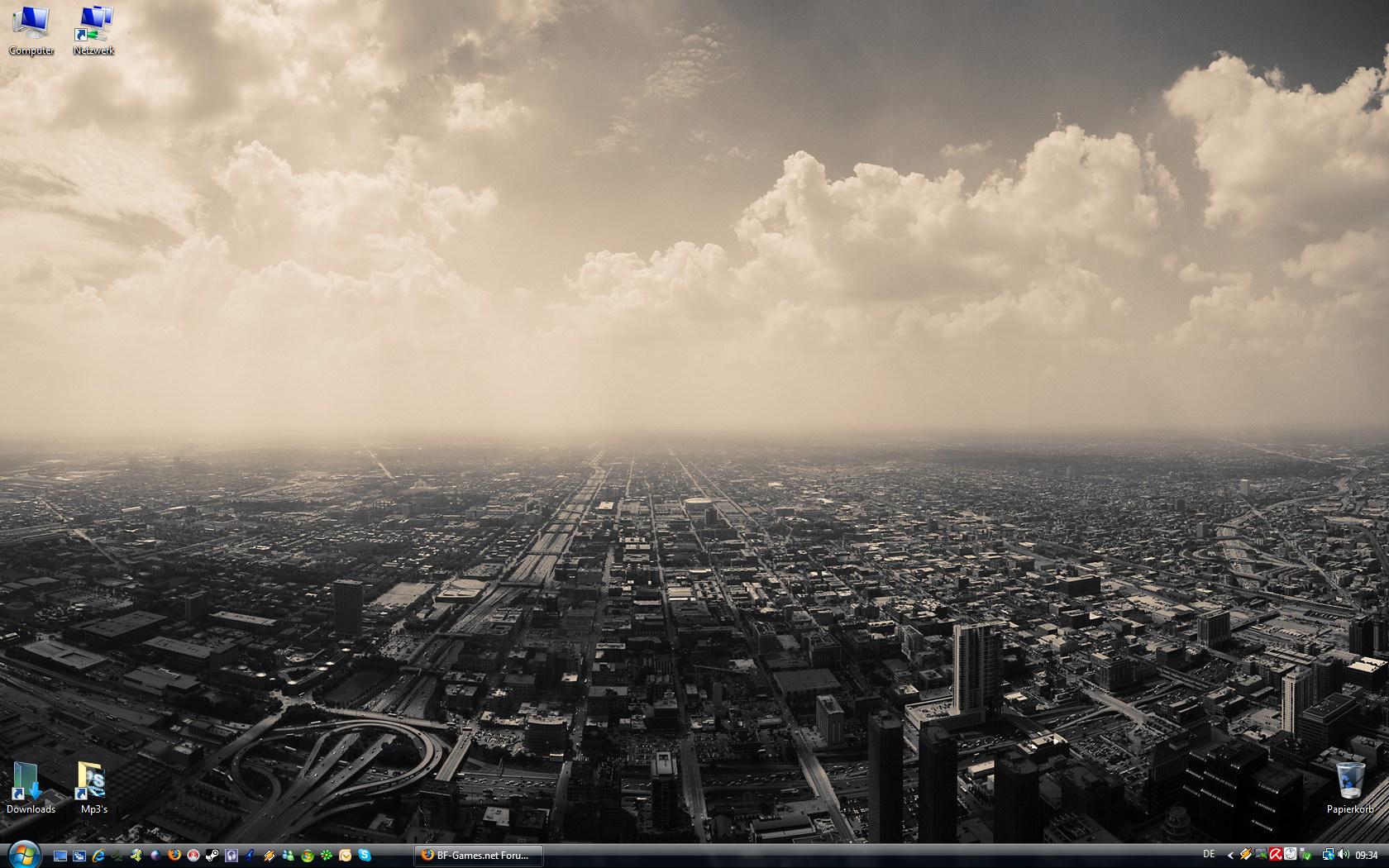Image resolution: width=1389 pixels, height=868 pixels.
Task: Launch Winamp from the quick launch bar
Action: tap(270, 856)
